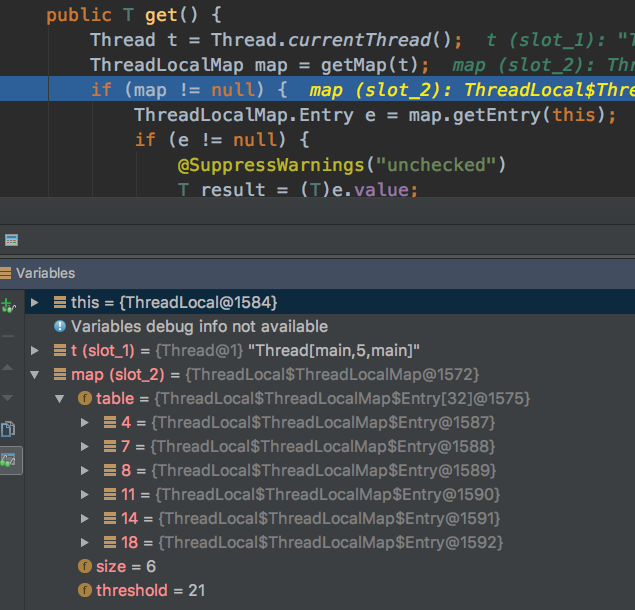Click the Variables tab title

point(45,273)
